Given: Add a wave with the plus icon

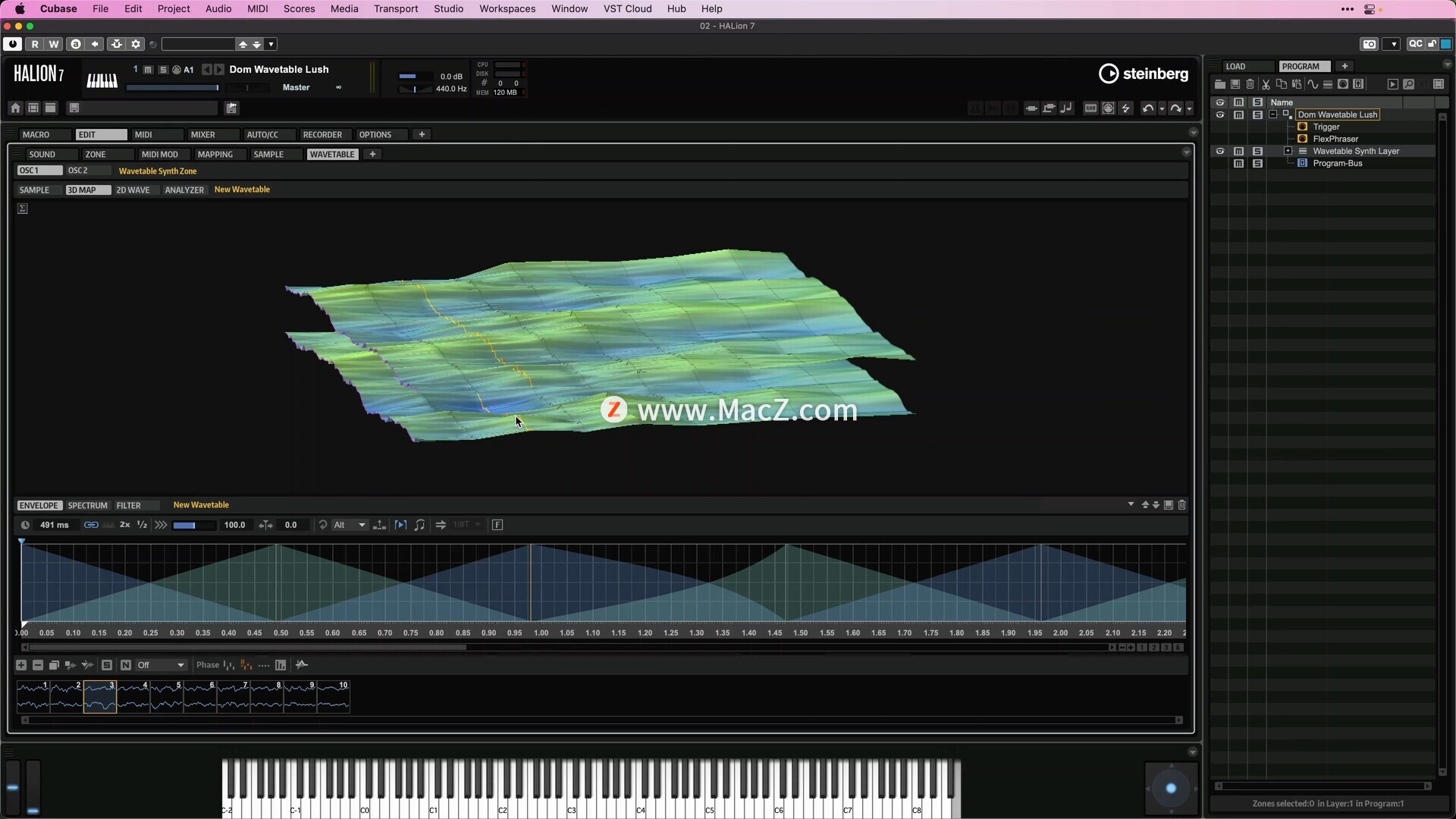Looking at the screenshot, I should click(21, 665).
